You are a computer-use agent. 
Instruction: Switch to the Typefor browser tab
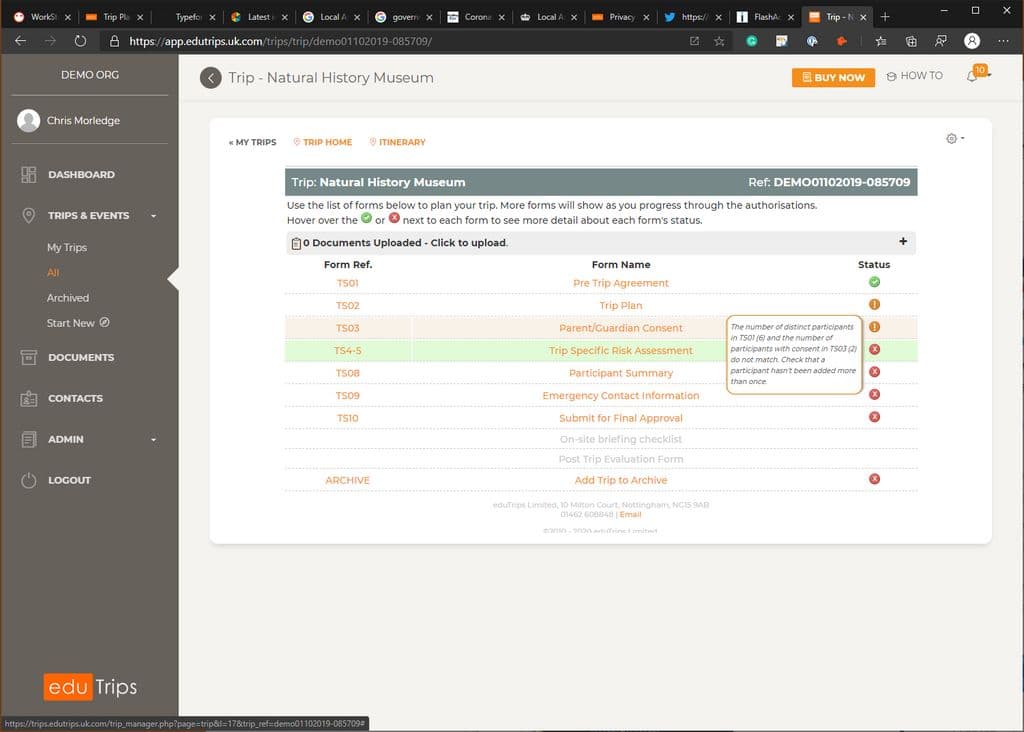pyautogui.click(x=188, y=17)
